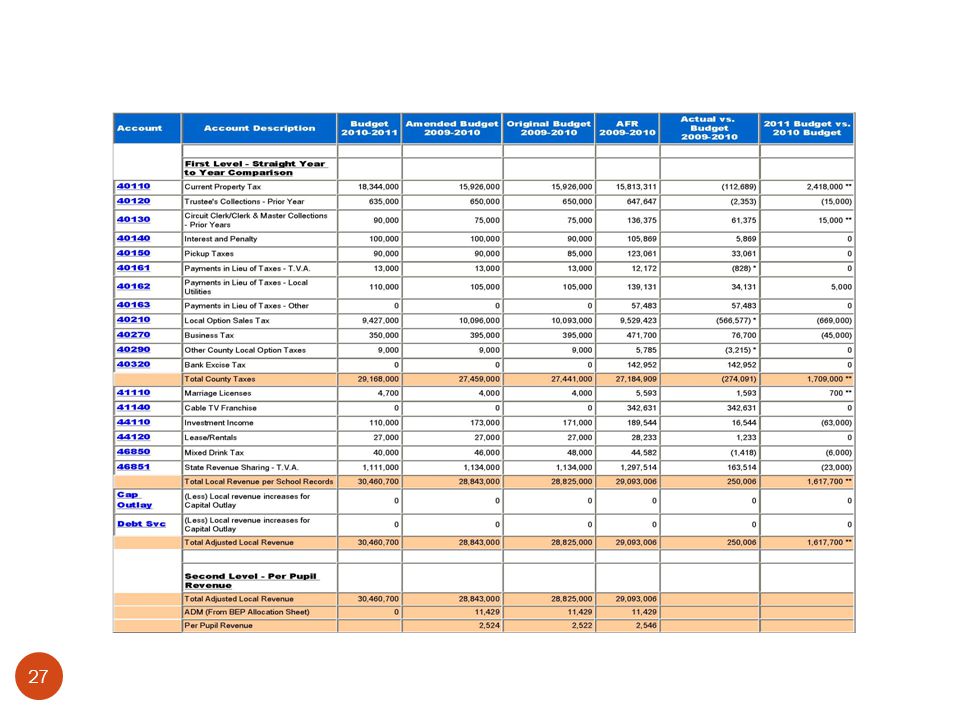The height and width of the screenshot is (720, 960).
Task: Select the Marriage Licenses description
Action: point(218,393)
